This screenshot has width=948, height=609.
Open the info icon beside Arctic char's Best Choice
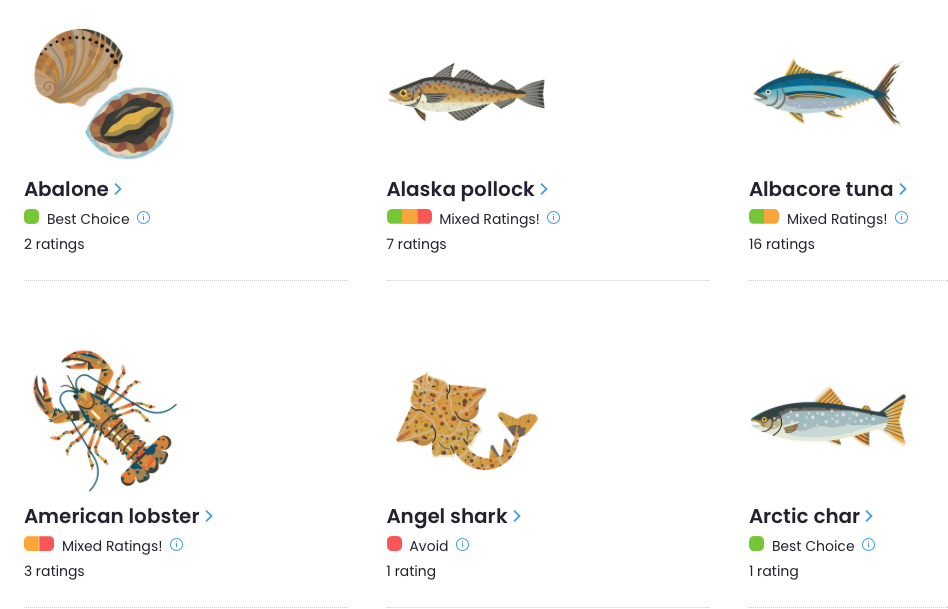pyautogui.click(x=868, y=545)
